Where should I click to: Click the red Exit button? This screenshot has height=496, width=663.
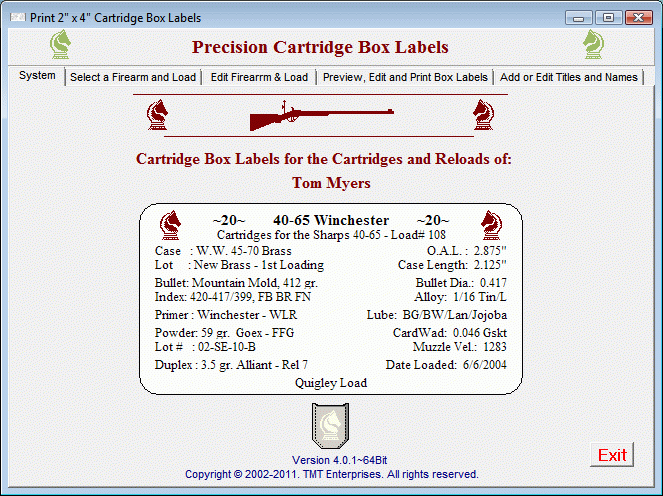[612, 455]
